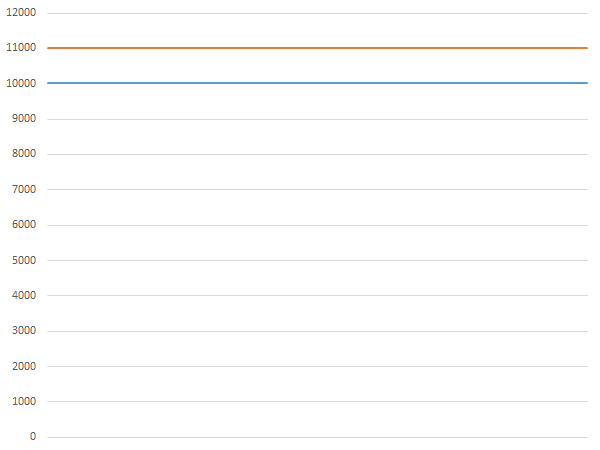Image resolution: width=600 pixels, height=450 pixels.
Task: Select the 8000 vertical axis label
Action: point(24,154)
